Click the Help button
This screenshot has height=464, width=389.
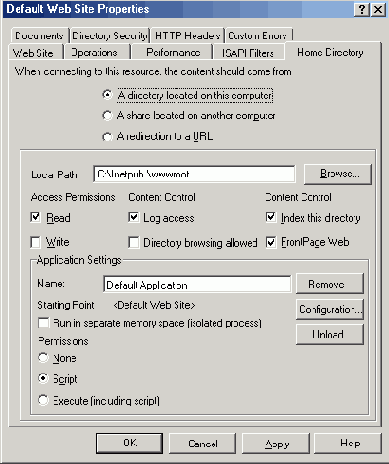(348, 443)
